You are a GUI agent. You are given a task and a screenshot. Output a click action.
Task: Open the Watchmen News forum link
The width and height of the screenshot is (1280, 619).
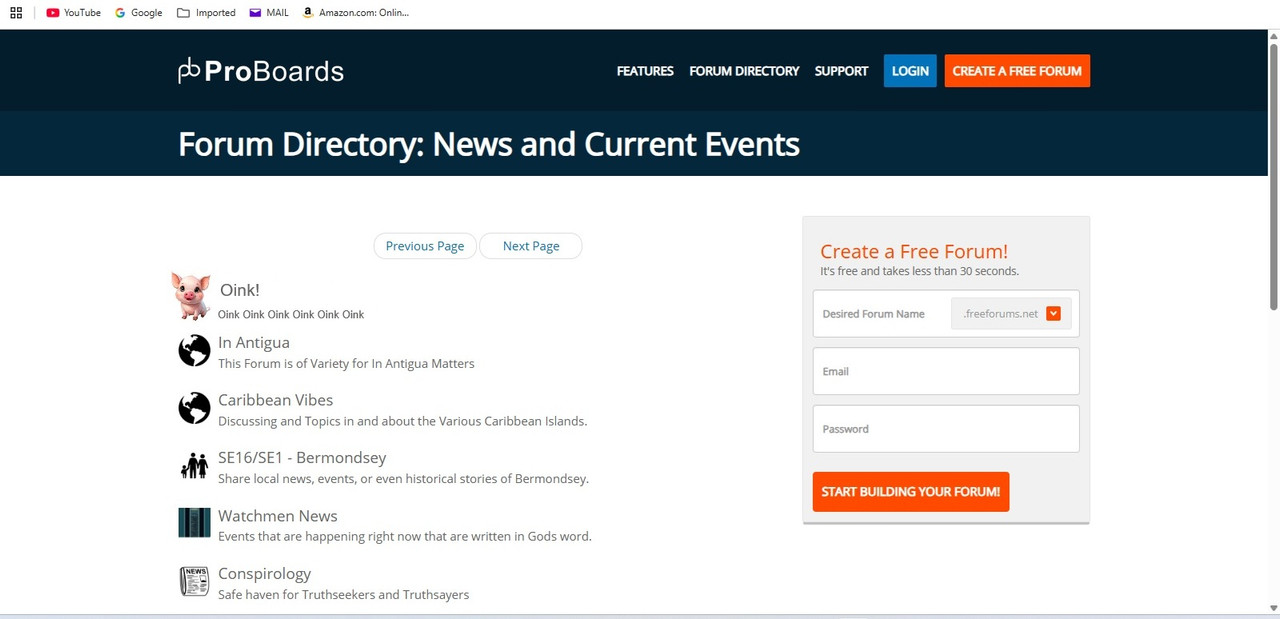(x=278, y=516)
